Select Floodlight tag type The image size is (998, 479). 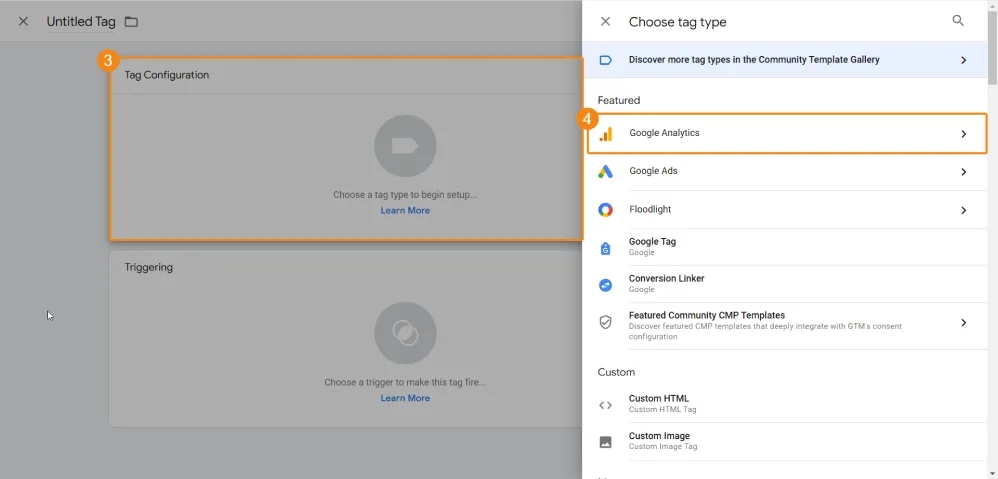tap(786, 210)
